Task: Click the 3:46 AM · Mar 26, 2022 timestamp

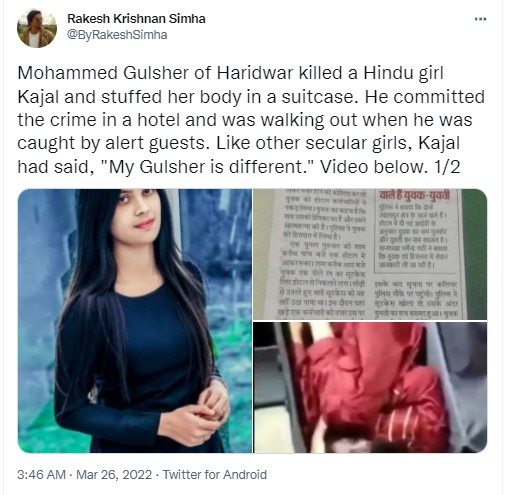Action: click(x=84, y=474)
